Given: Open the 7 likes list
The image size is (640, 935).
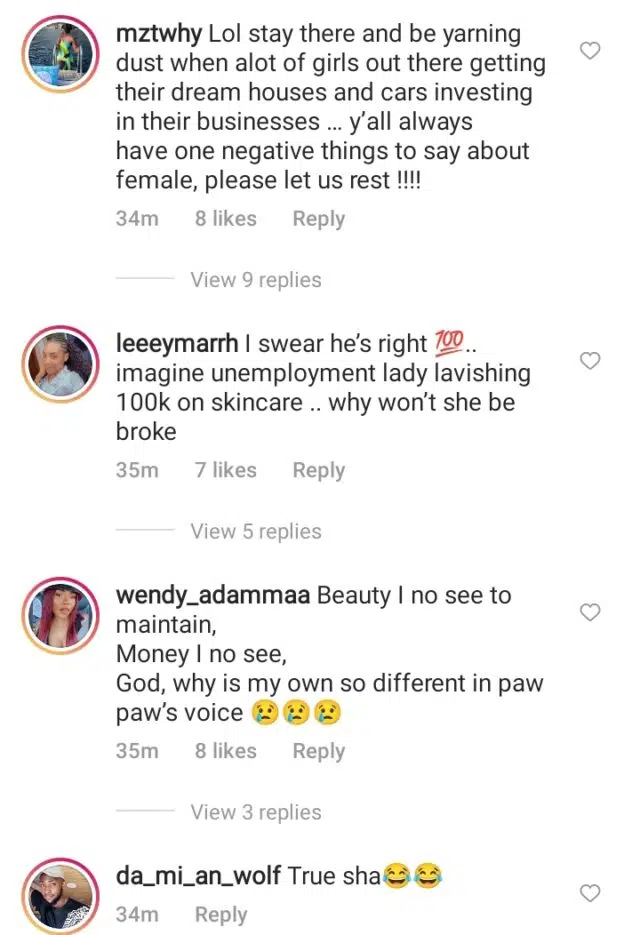Looking at the screenshot, I should click(225, 470).
